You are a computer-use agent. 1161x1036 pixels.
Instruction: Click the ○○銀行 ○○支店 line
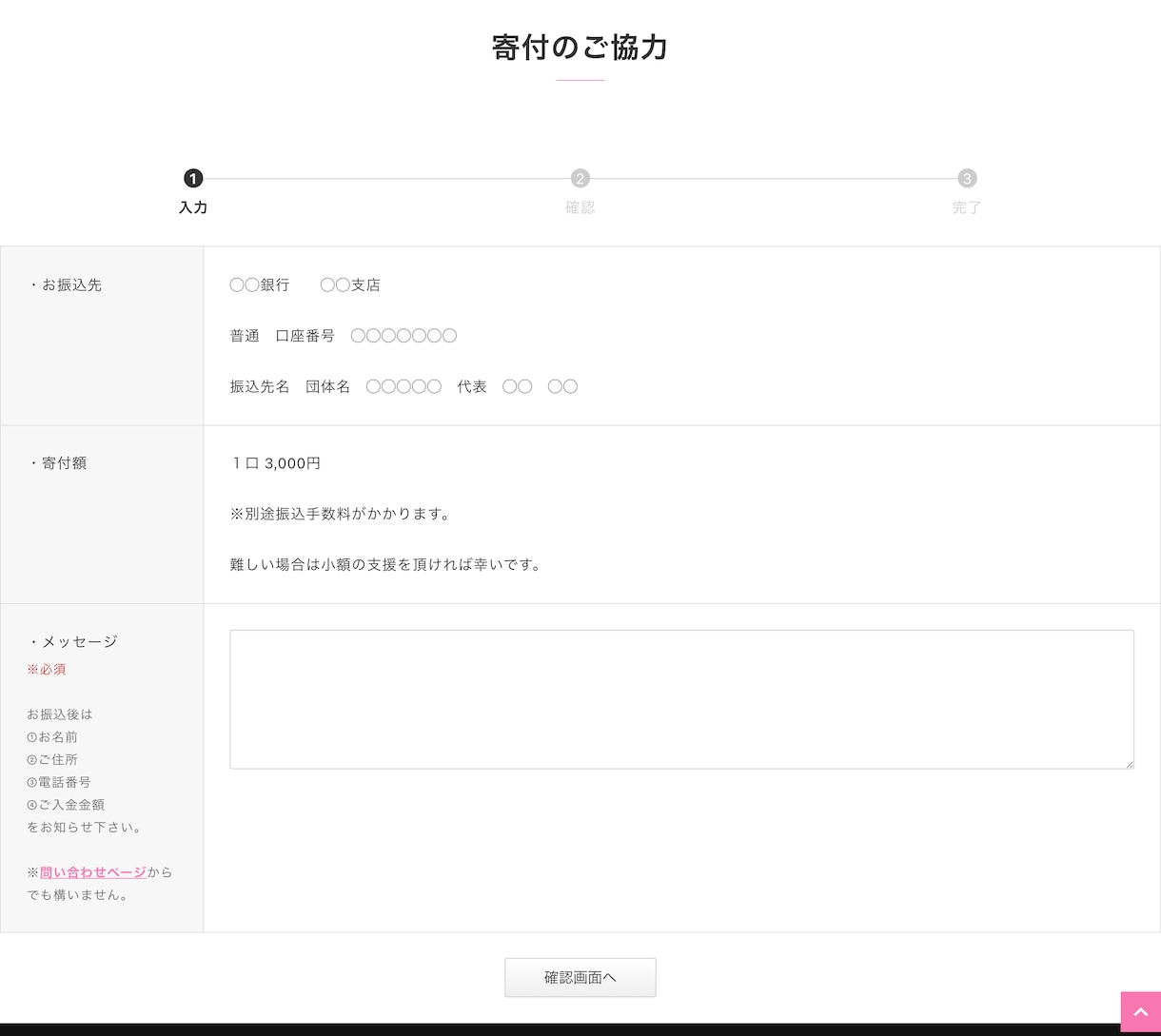305,284
